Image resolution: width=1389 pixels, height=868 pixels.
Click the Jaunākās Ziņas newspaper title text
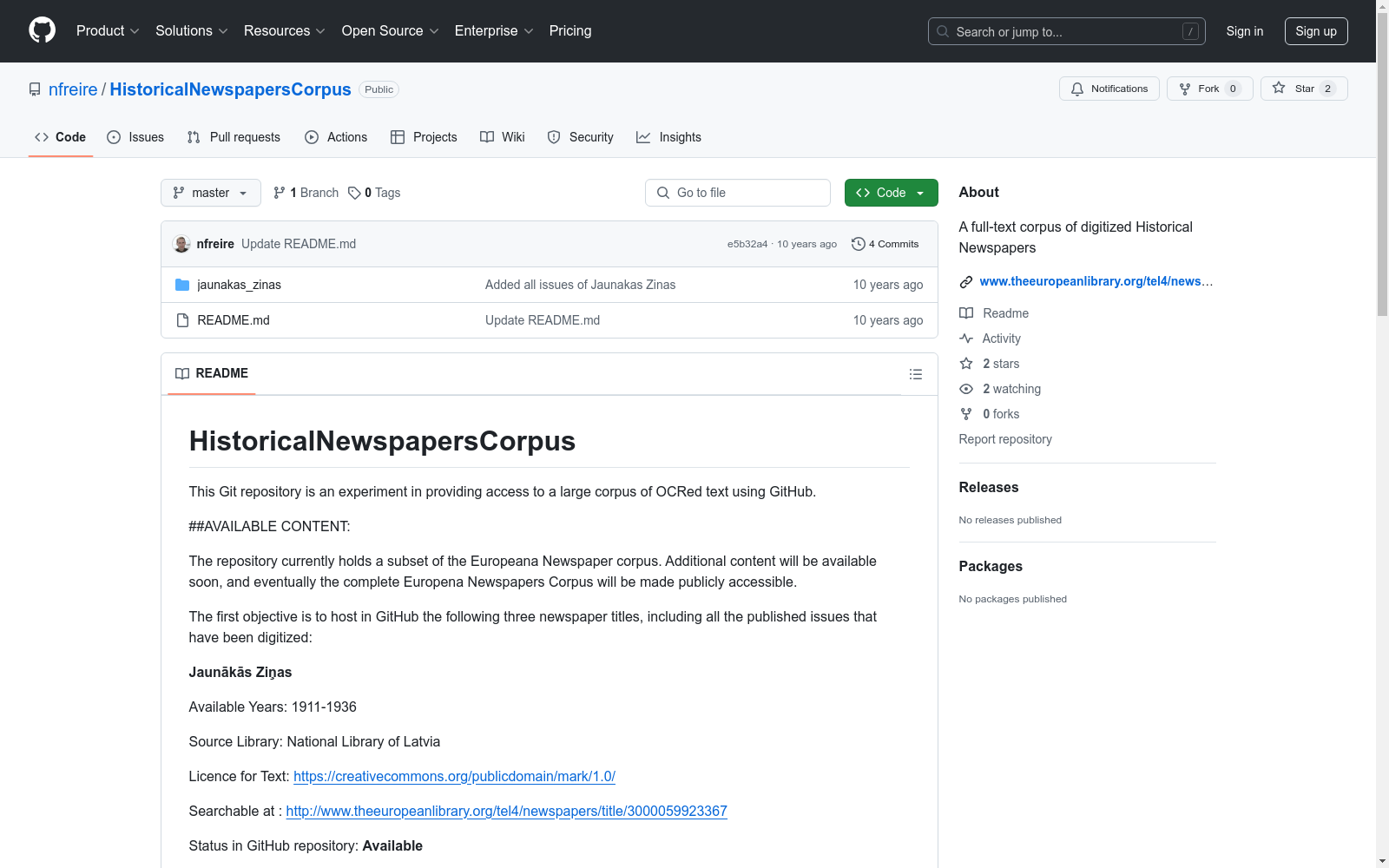(240, 673)
